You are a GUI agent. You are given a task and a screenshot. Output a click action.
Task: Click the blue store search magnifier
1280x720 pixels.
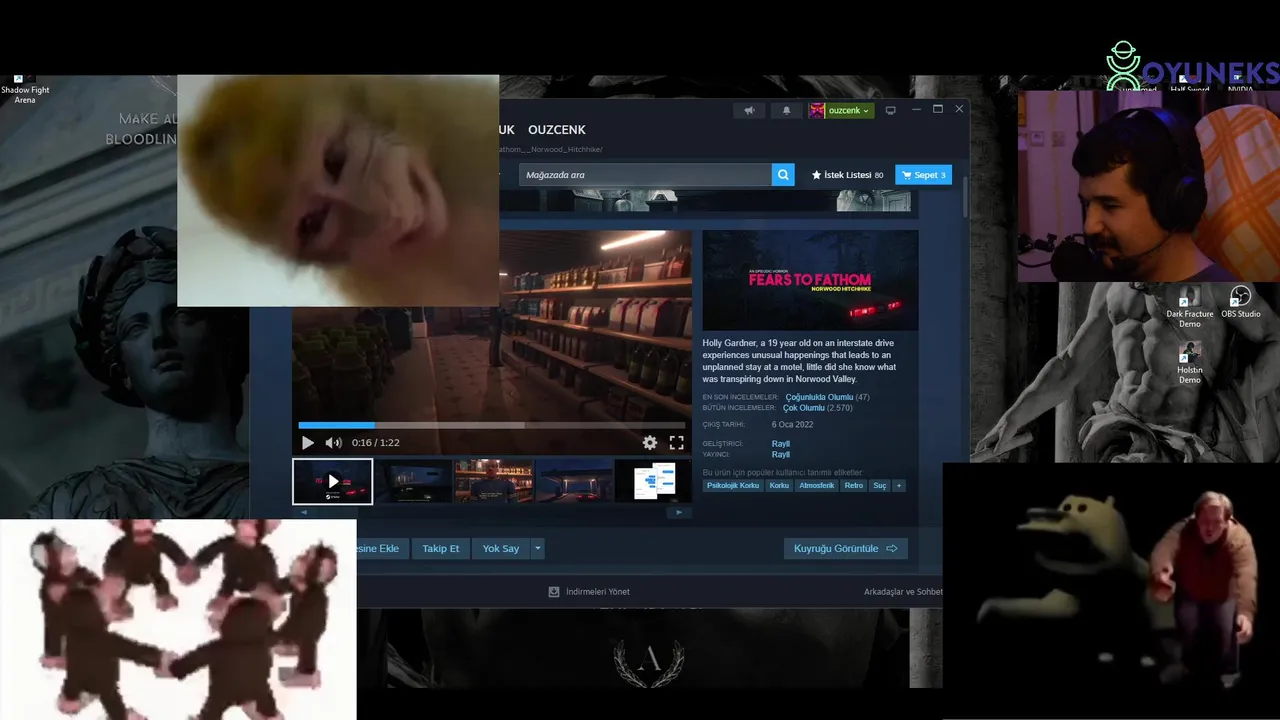tap(783, 175)
